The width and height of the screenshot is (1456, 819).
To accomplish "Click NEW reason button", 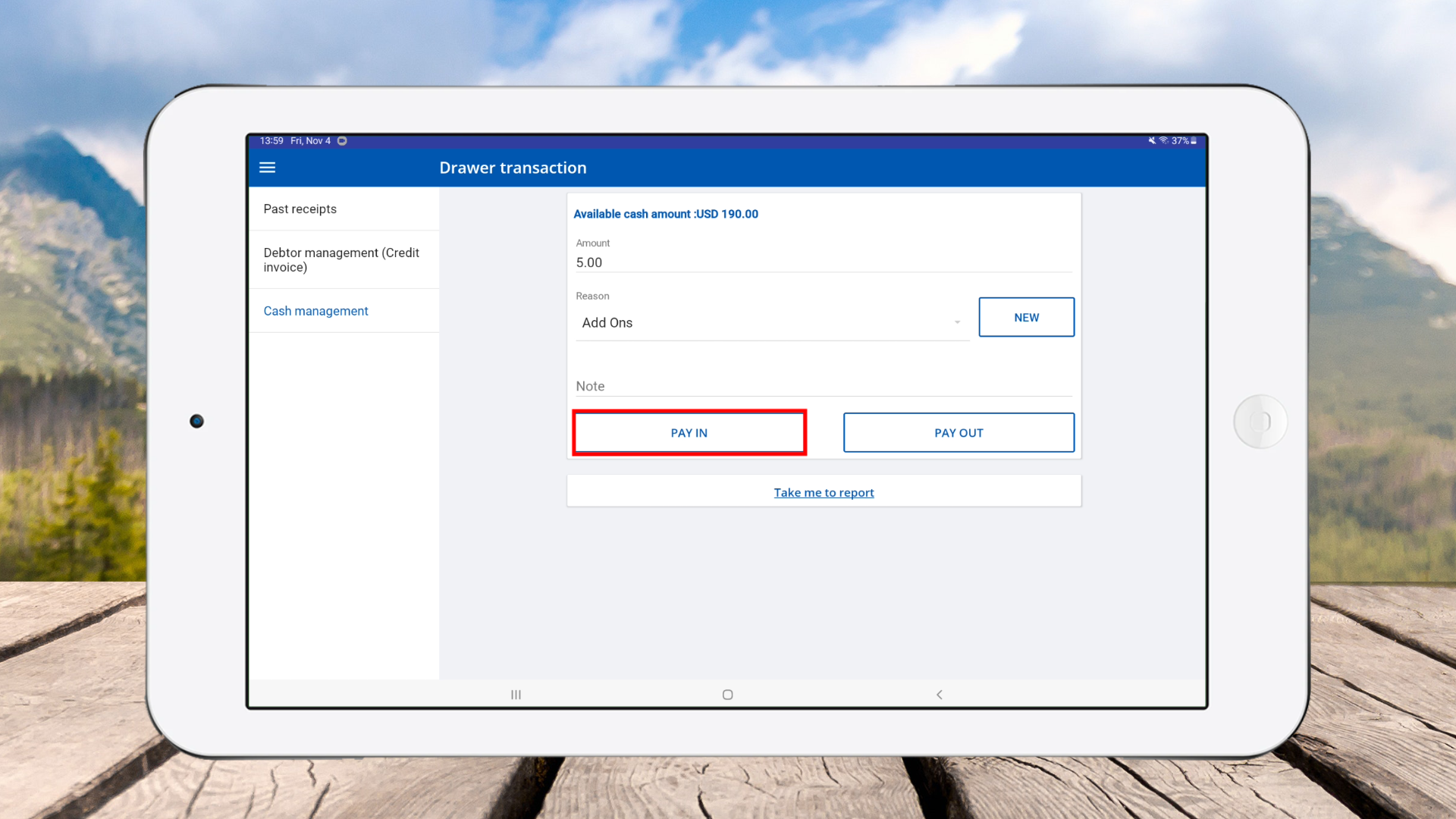I will point(1026,318).
